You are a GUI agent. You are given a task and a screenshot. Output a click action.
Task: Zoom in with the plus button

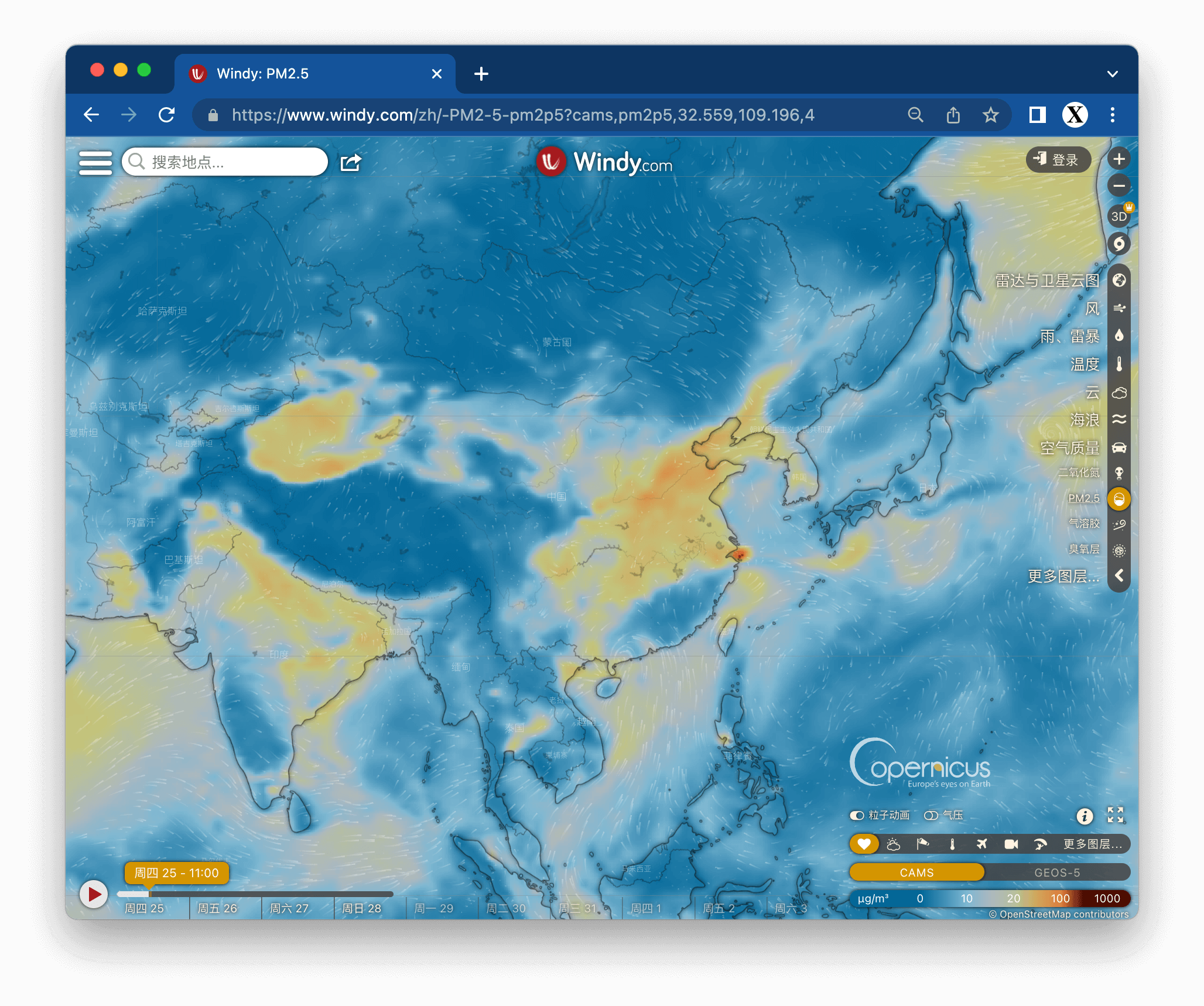(x=1119, y=159)
